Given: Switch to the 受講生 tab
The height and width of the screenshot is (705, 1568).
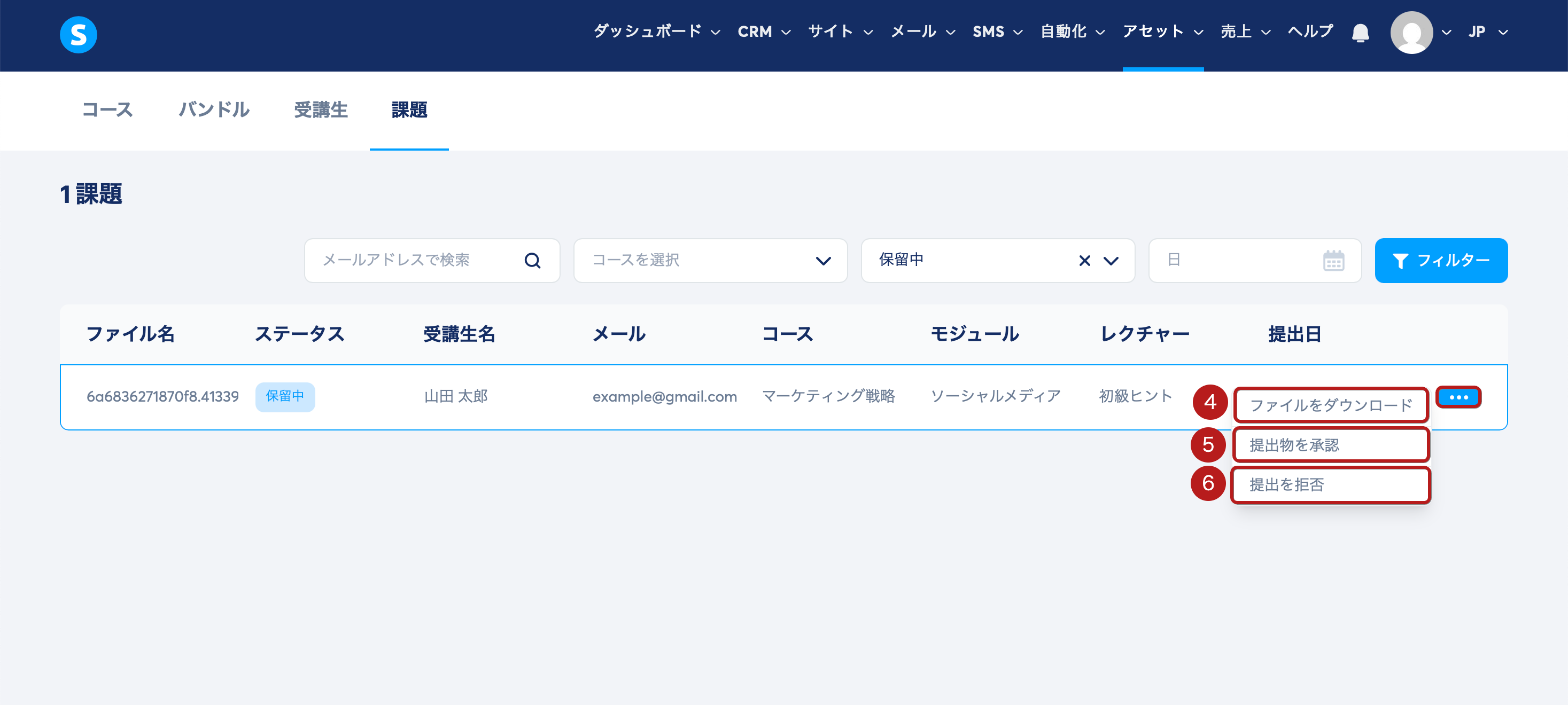Looking at the screenshot, I should [321, 110].
